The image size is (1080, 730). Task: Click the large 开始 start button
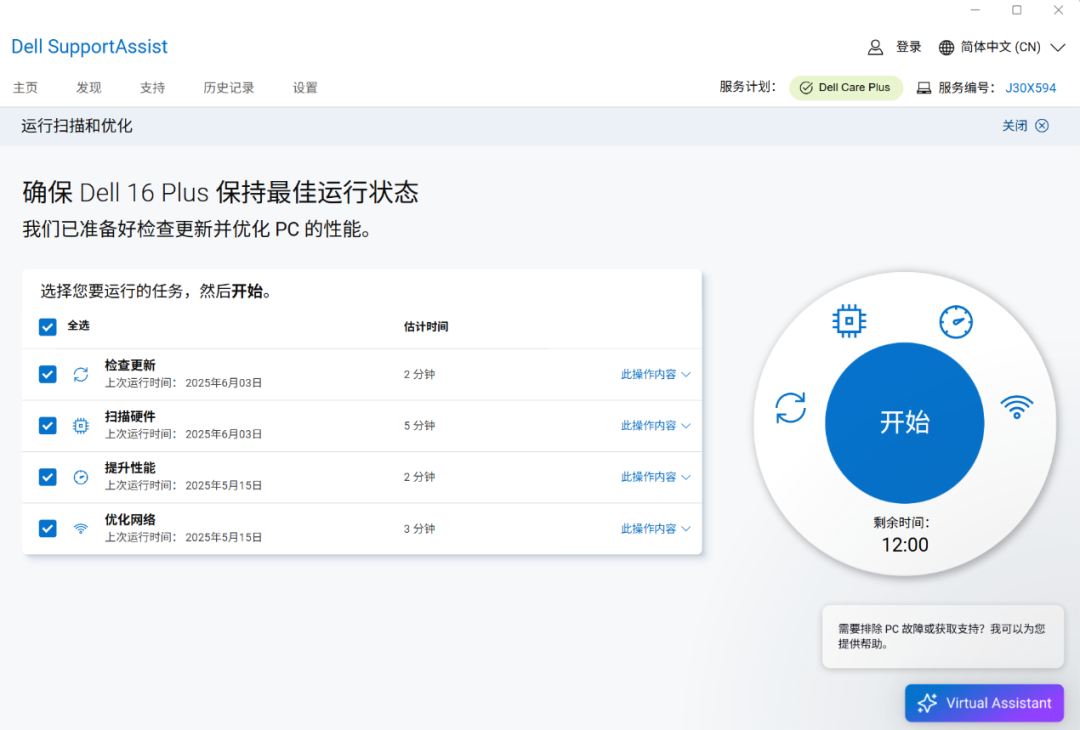(904, 422)
